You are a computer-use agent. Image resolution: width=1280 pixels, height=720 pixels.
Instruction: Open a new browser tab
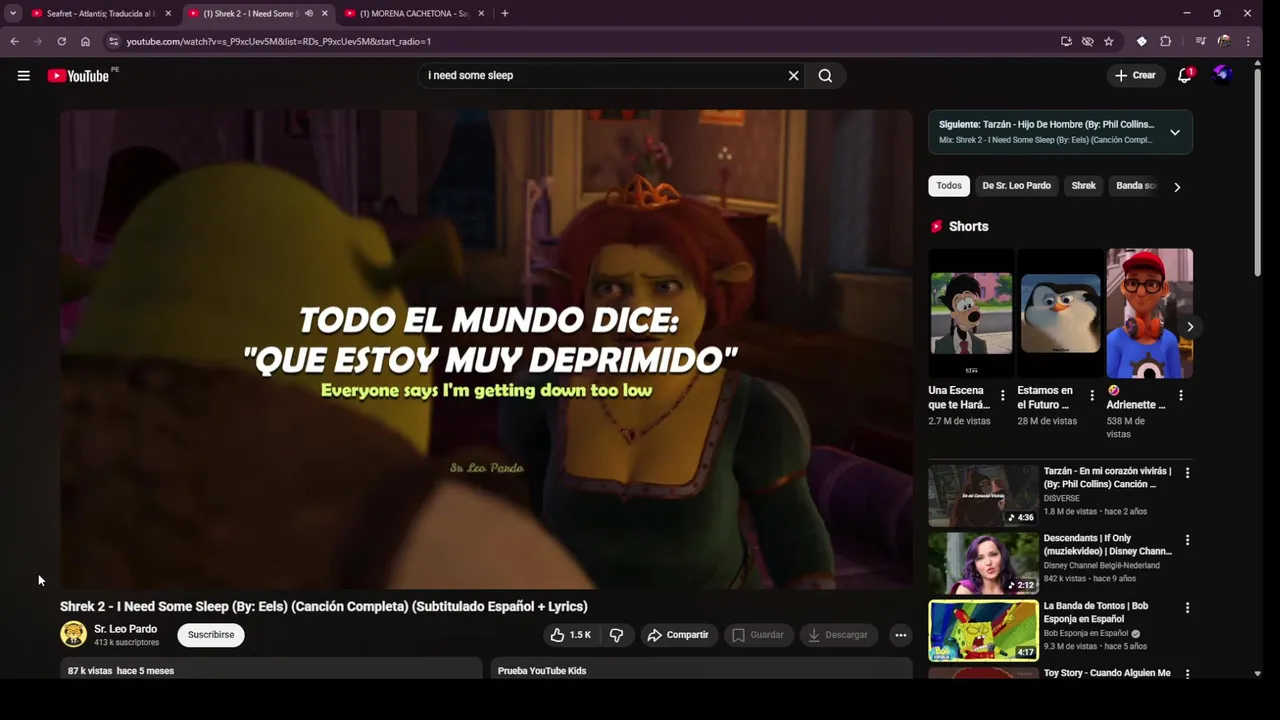(505, 13)
